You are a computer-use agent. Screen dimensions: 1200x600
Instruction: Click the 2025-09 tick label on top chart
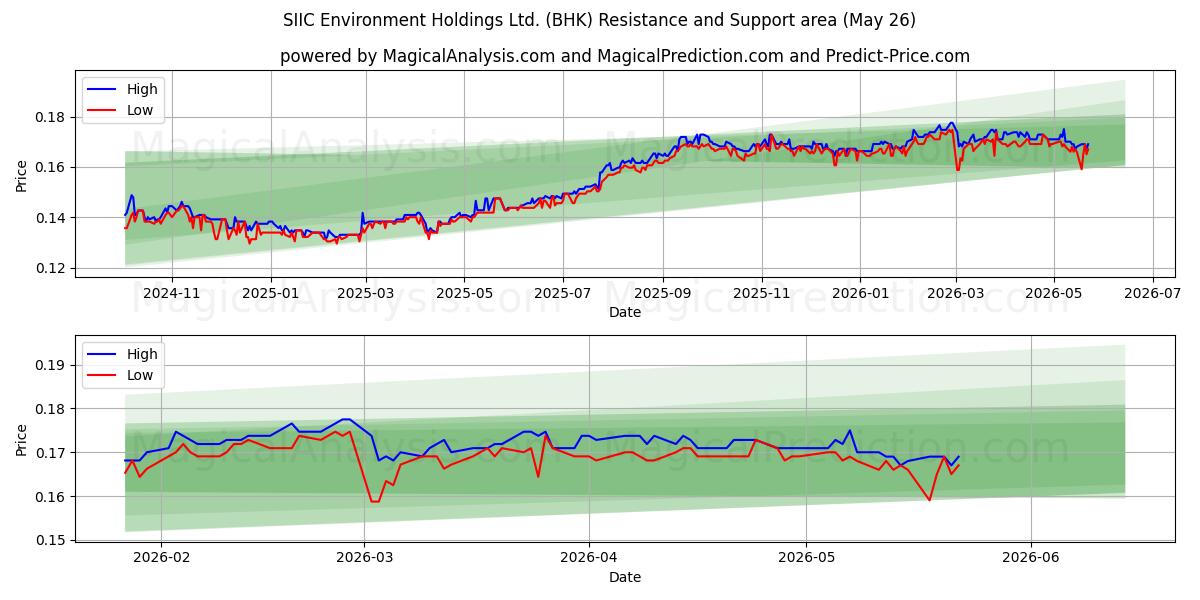tap(662, 293)
